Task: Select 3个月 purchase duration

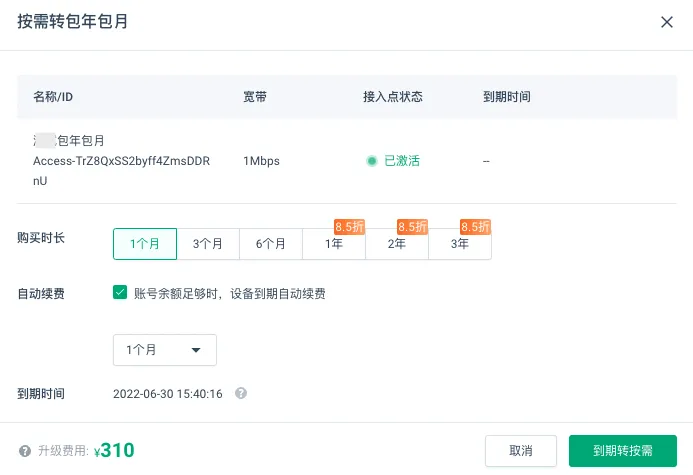Action: tap(208, 244)
